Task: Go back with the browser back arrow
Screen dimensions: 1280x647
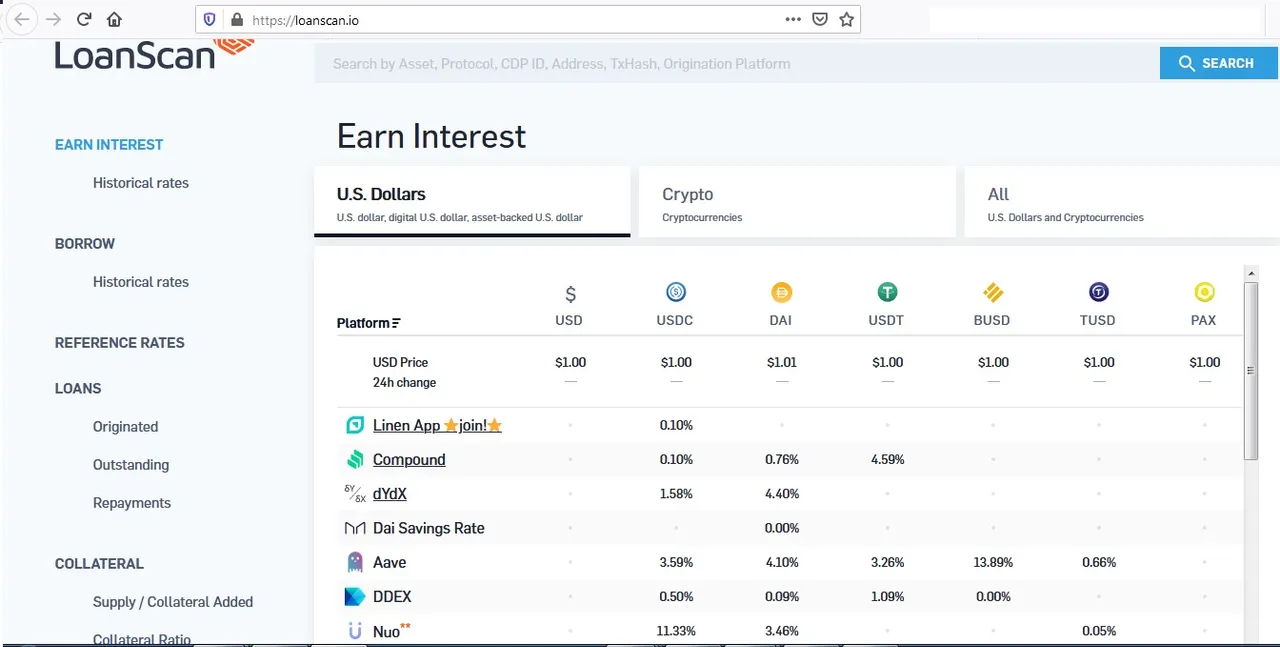Action: [x=22, y=19]
